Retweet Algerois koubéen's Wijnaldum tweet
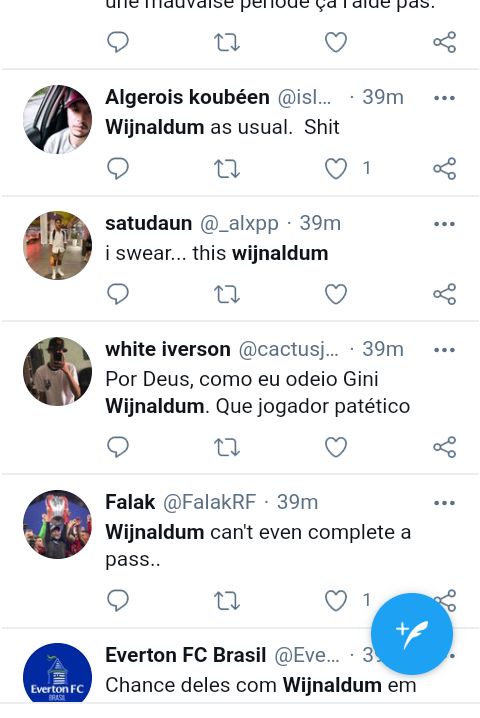 [x=227, y=169]
